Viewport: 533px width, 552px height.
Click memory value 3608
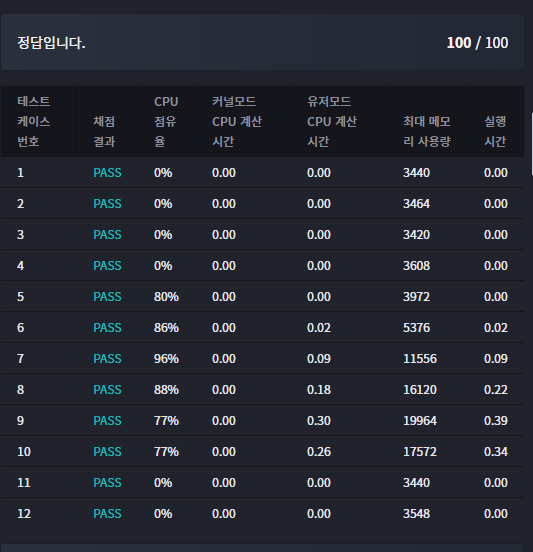[x=416, y=266]
